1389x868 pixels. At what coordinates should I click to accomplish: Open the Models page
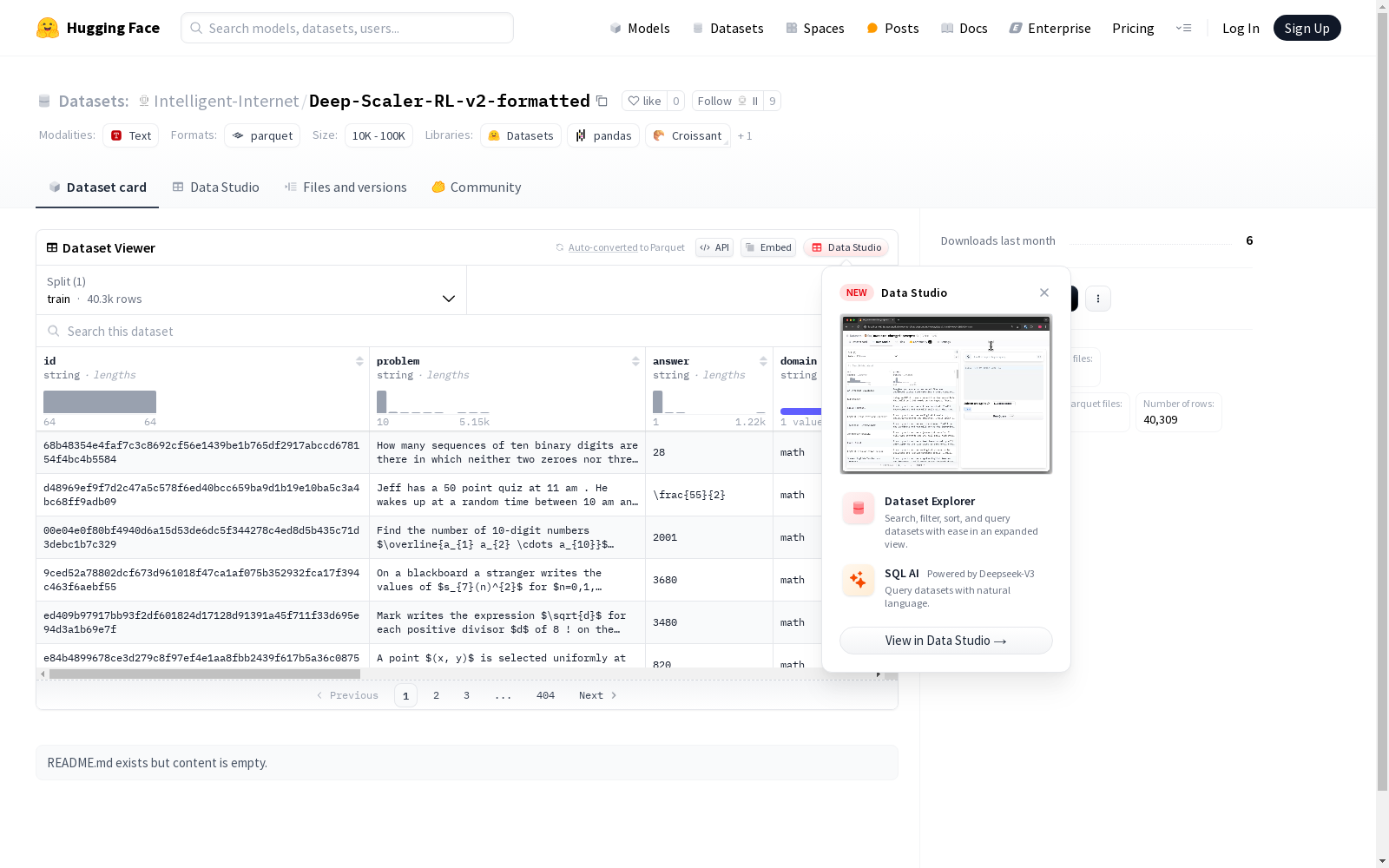pyautogui.click(x=640, y=28)
